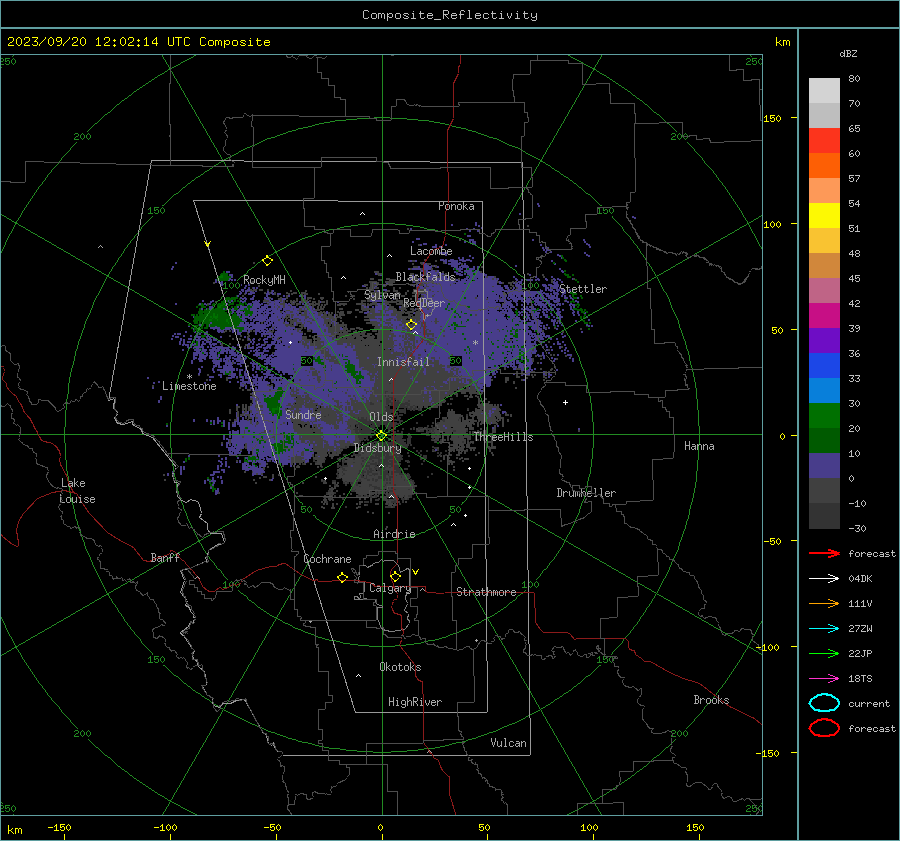Screen dimensions: 900x841
Task: Click the HighRiver label
Action: (415, 702)
